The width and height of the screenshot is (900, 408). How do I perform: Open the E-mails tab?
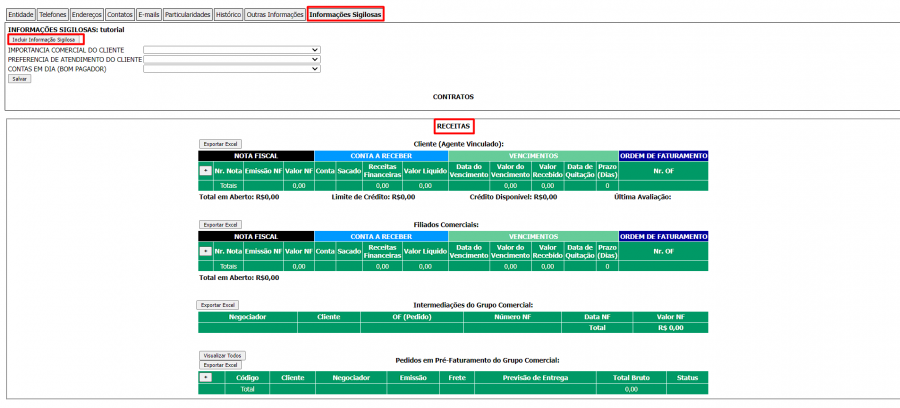point(149,15)
